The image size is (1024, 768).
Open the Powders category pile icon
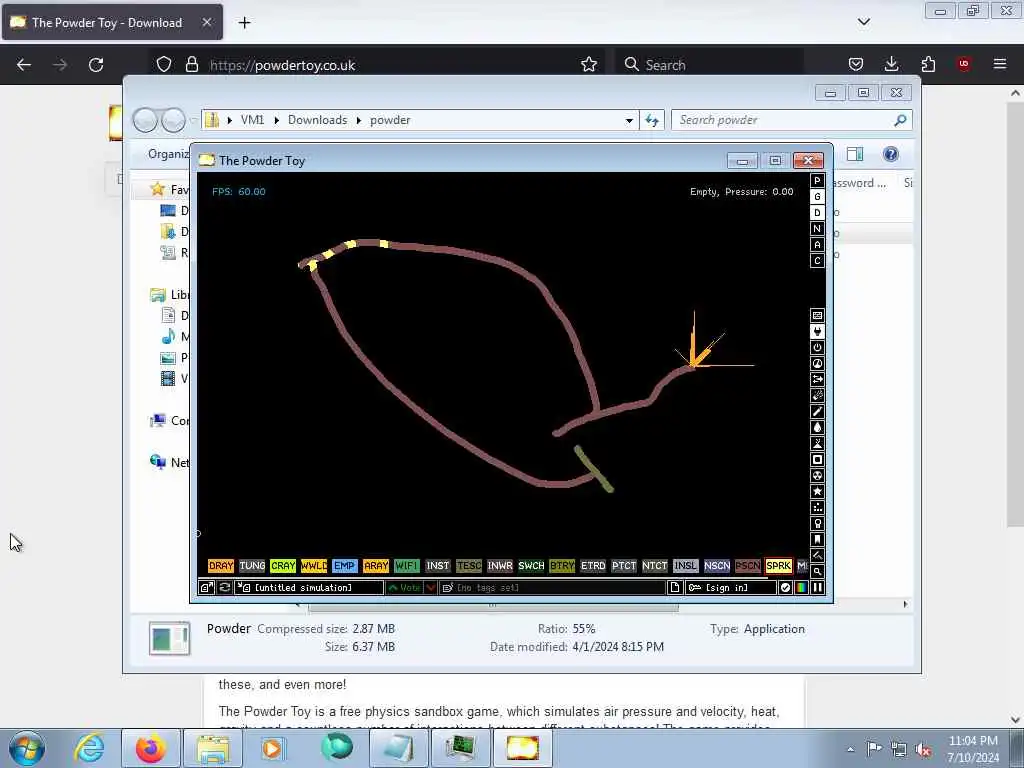pyautogui.click(x=817, y=443)
